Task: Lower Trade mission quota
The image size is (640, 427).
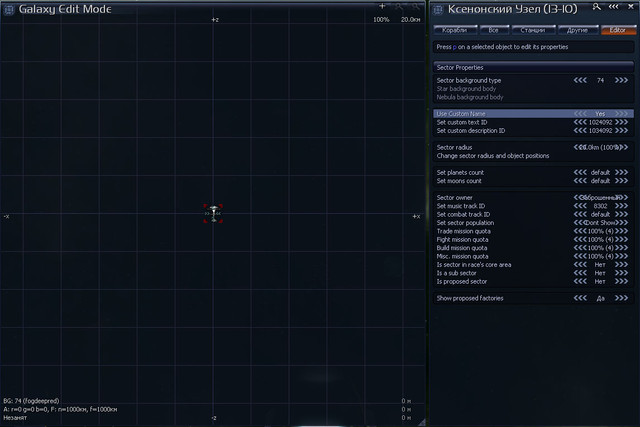Action: 580,231
